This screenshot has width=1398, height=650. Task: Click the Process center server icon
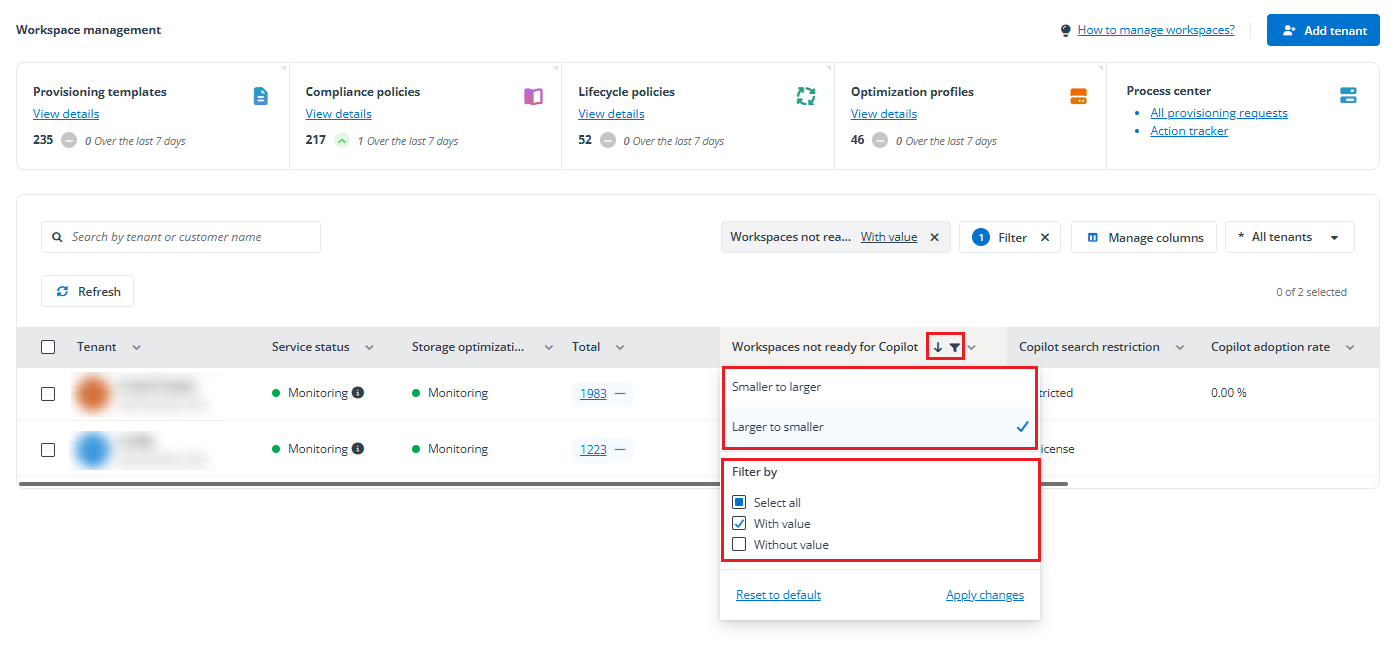click(1348, 96)
